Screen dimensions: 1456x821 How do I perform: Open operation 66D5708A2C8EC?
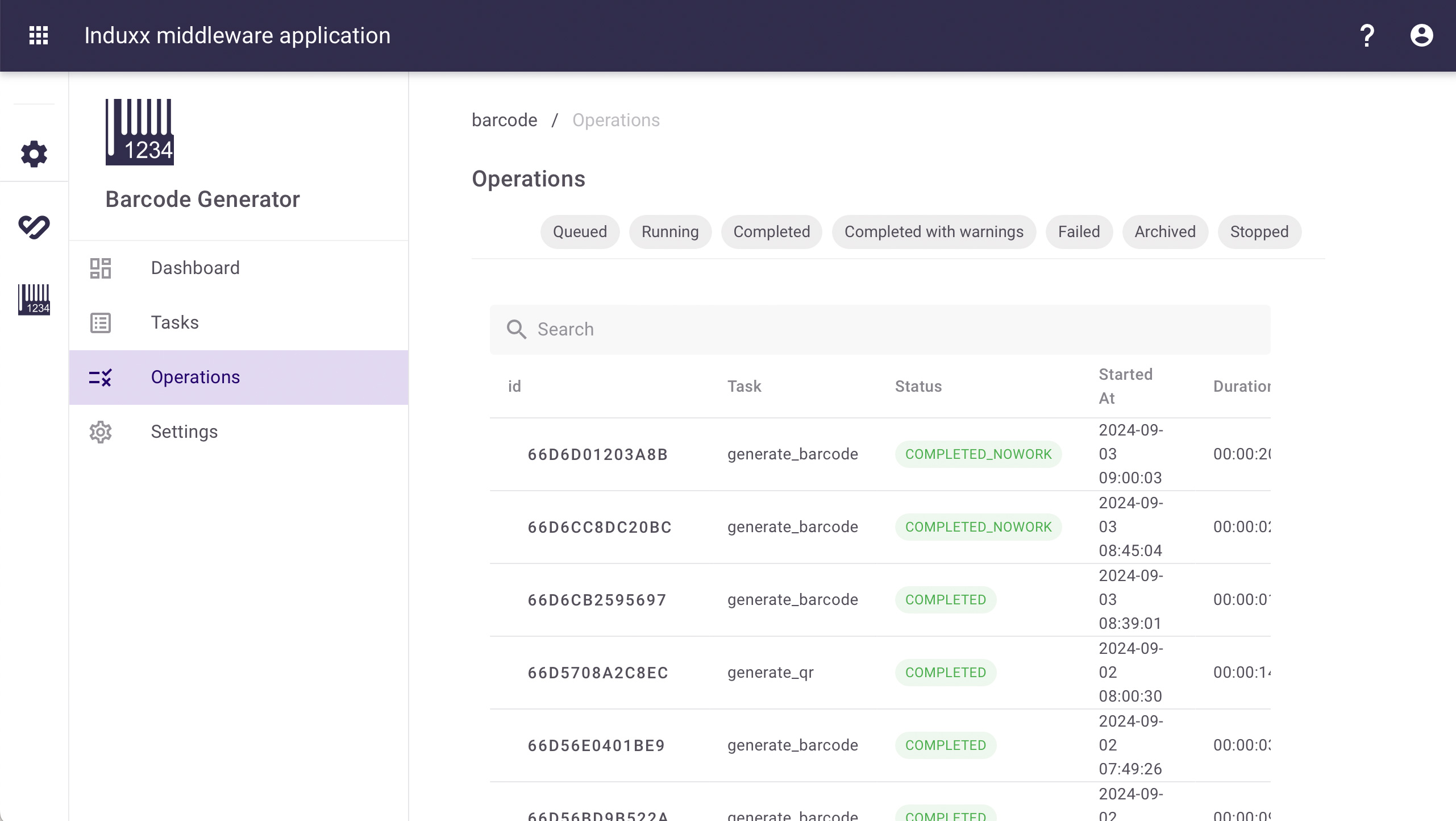tap(598, 673)
